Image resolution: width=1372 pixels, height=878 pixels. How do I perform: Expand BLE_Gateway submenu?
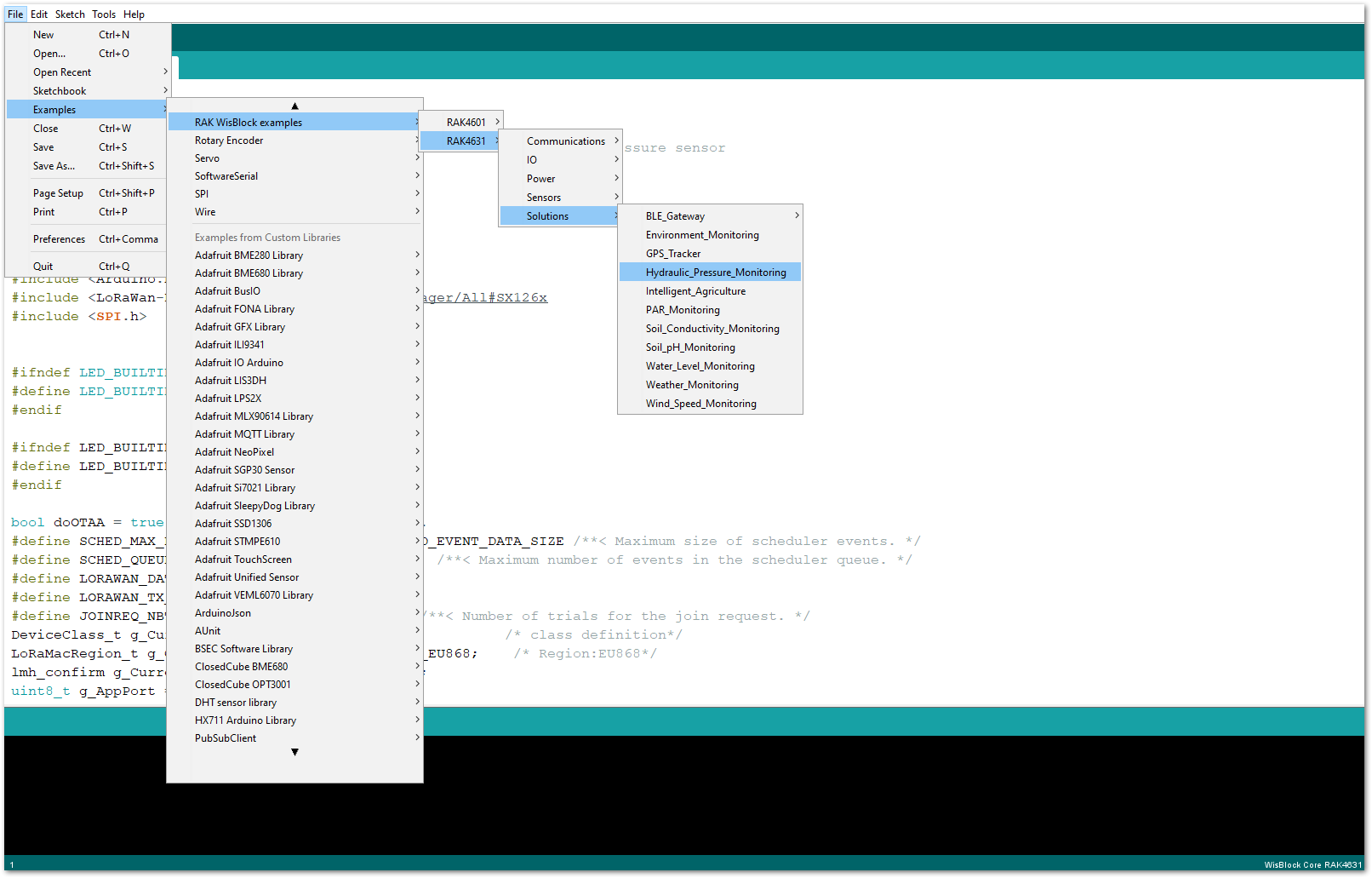pos(711,216)
